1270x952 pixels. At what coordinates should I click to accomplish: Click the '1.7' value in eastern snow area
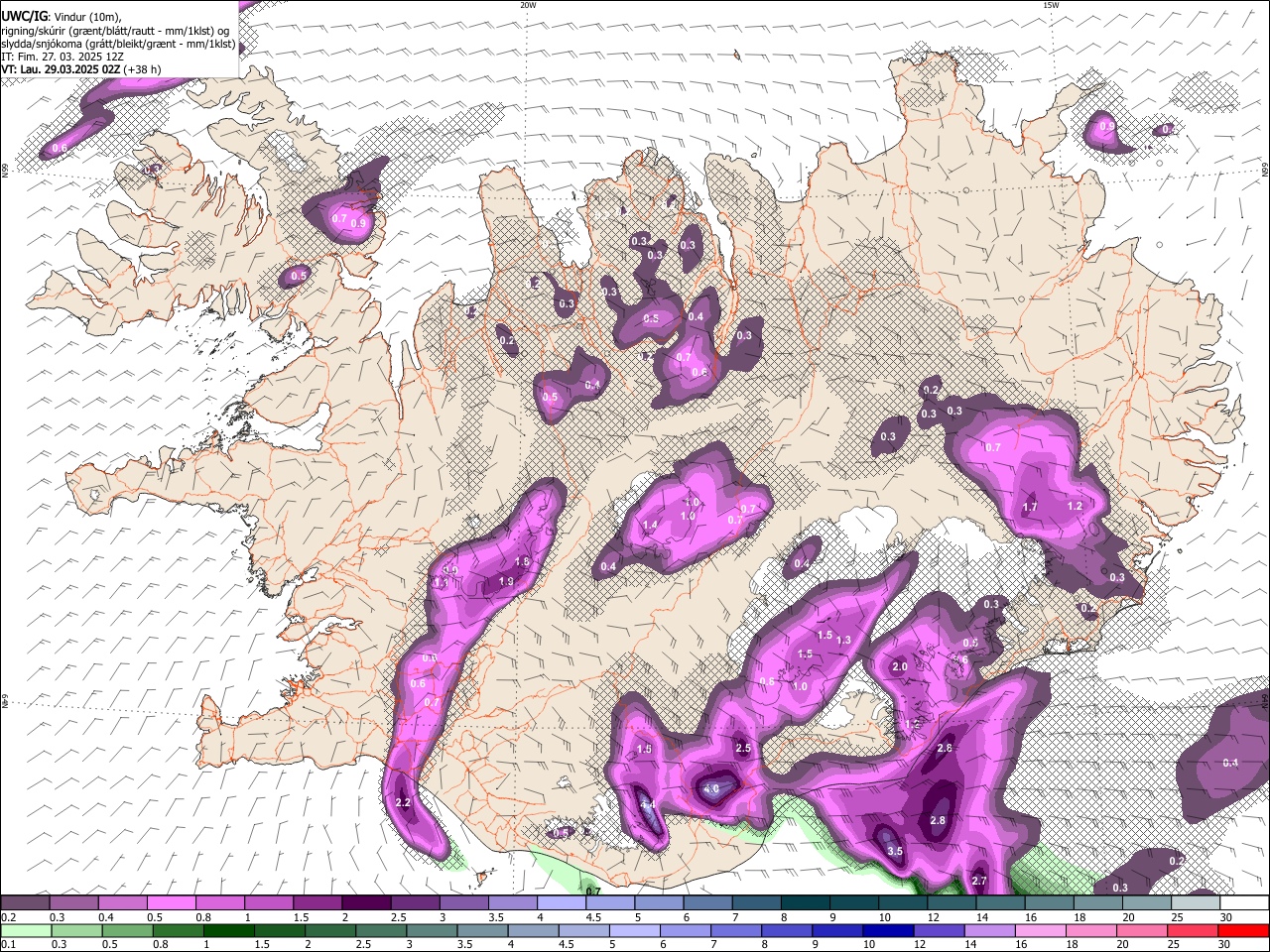1030,507
